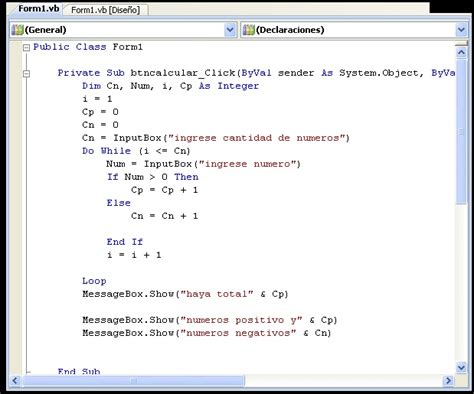Place cursor on 'Public Class Form1' line
Image resolution: width=474 pixels, height=394 pixels.
click(88, 47)
